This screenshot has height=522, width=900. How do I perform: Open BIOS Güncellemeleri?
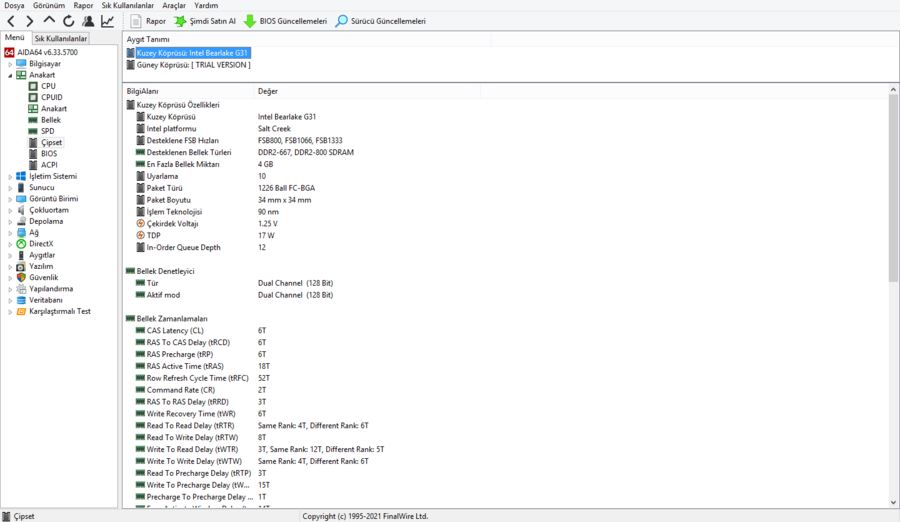[x=285, y=21]
